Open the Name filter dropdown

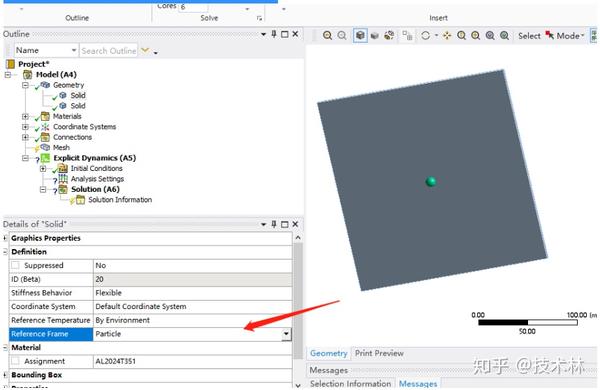[73, 51]
